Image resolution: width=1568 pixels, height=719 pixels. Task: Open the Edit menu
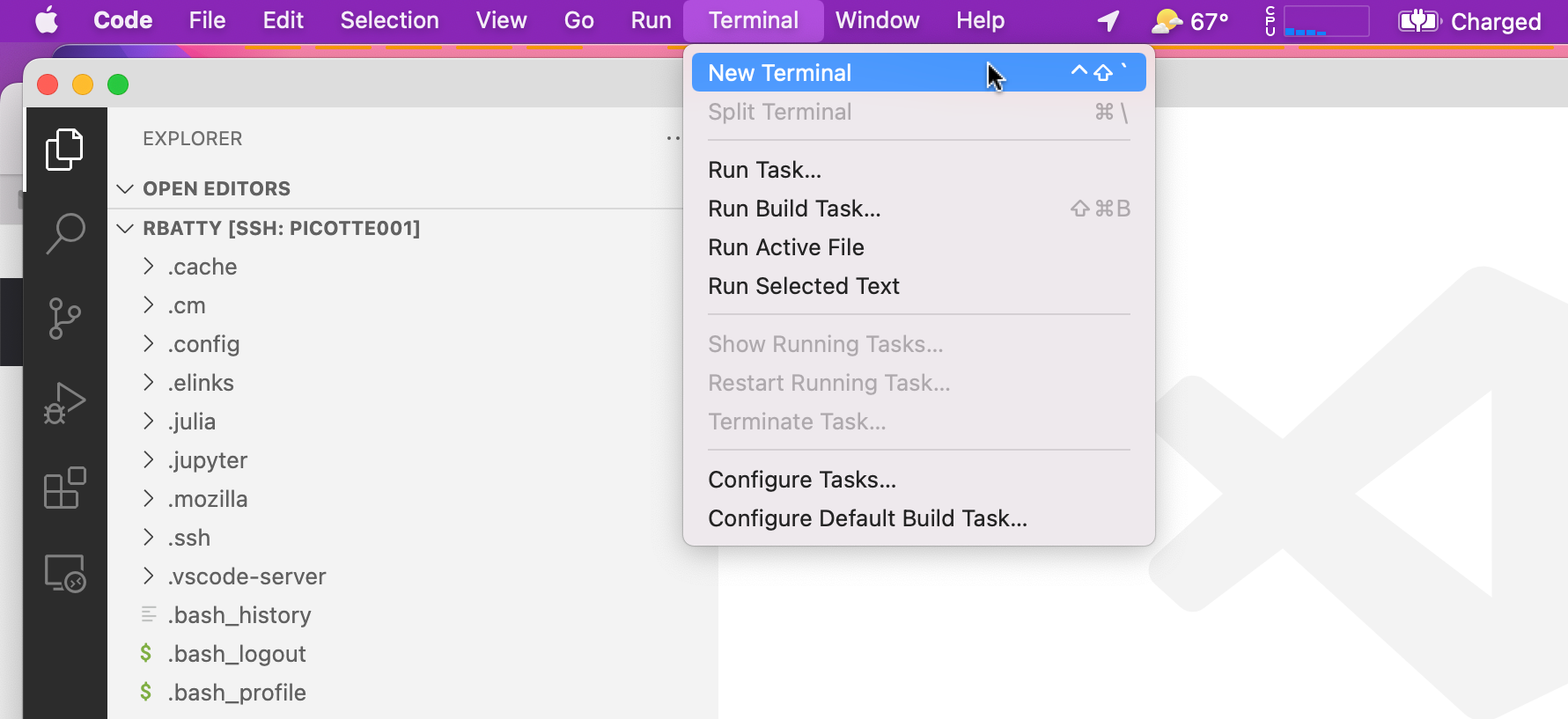tap(283, 20)
